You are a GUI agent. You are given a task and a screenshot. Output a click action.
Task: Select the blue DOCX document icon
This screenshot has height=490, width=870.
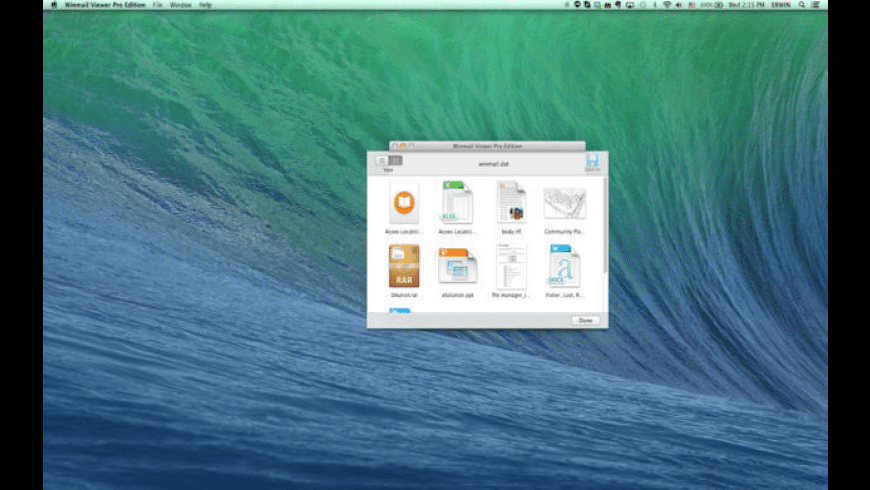[x=564, y=266]
